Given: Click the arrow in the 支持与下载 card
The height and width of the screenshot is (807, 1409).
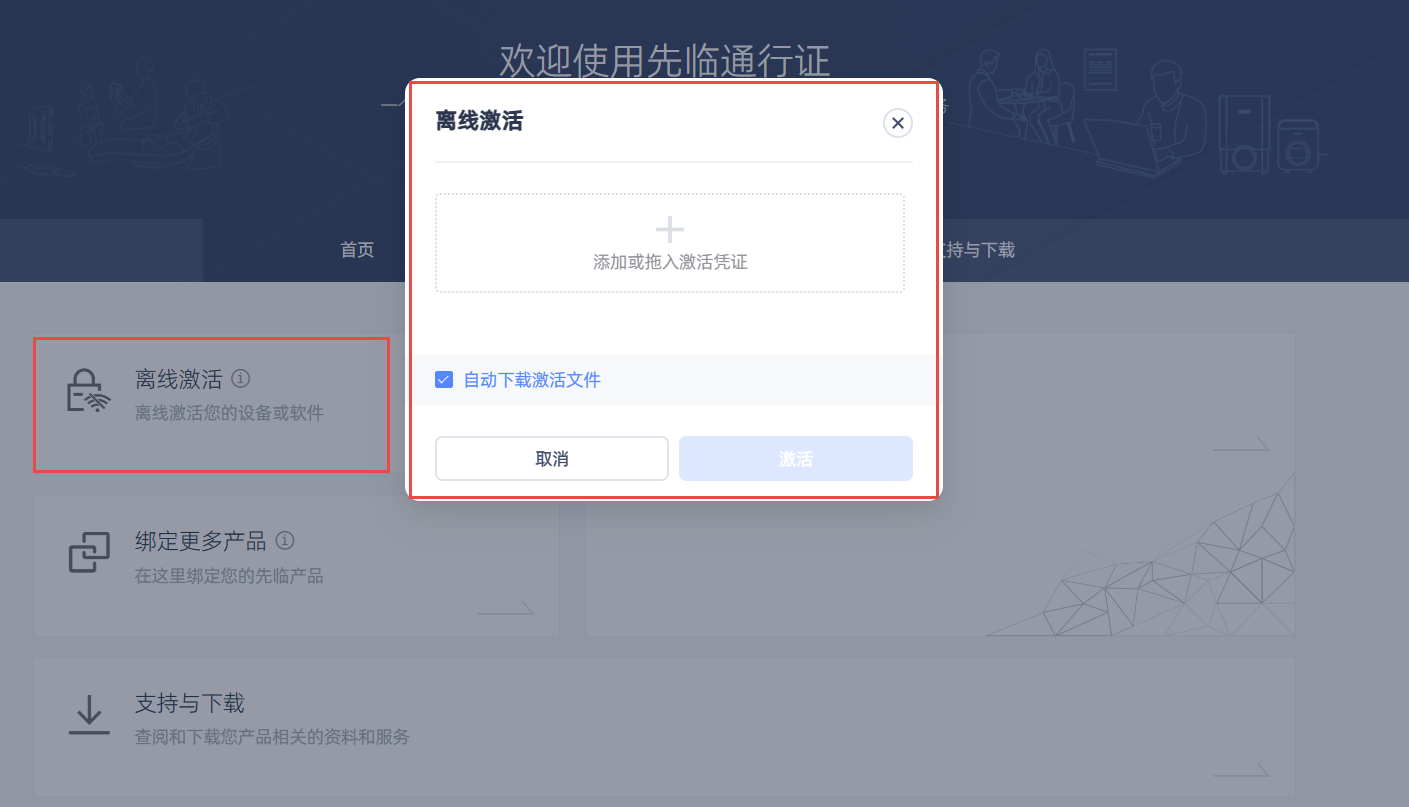Looking at the screenshot, I should click(1240, 771).
